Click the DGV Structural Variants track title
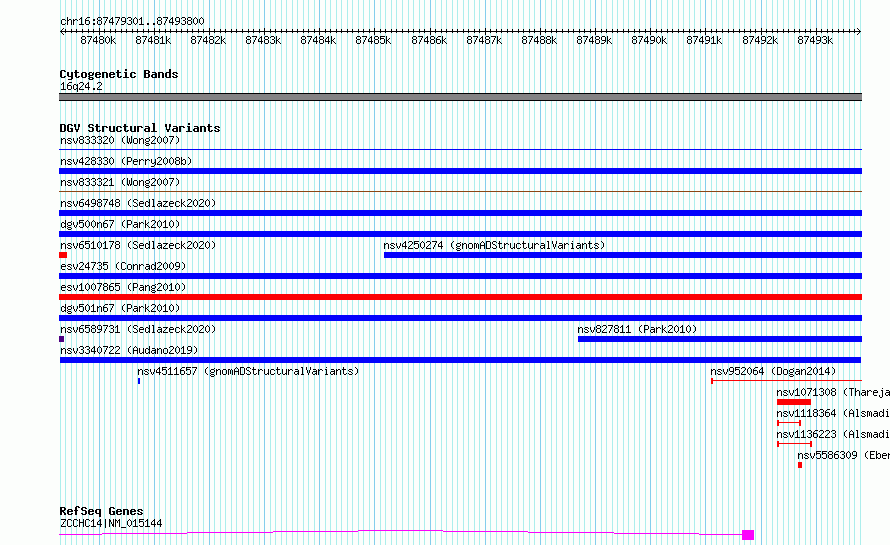 [x=140, y=128]
